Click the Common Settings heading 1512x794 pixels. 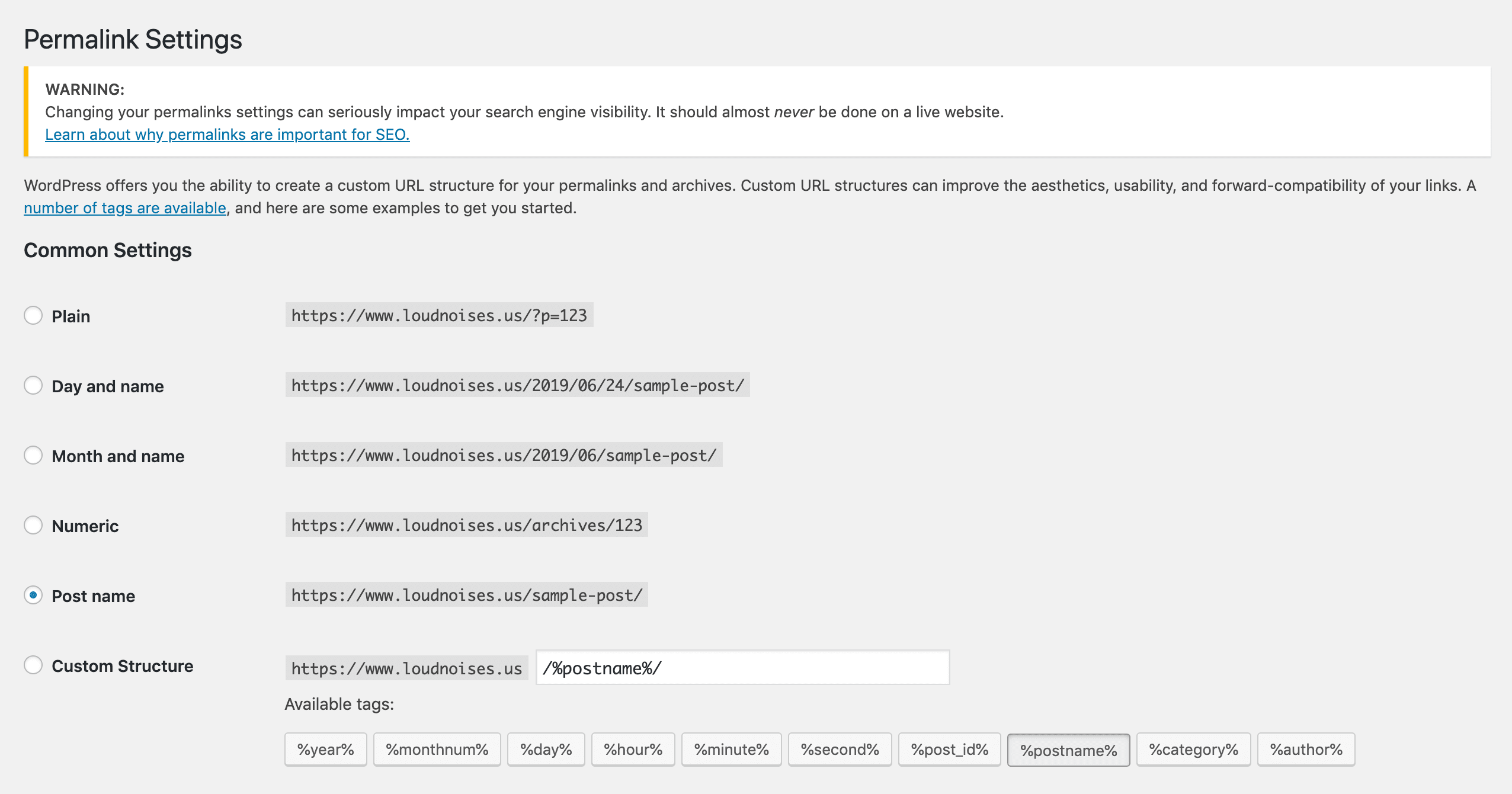pyautogui.click(x=108, y=250)
